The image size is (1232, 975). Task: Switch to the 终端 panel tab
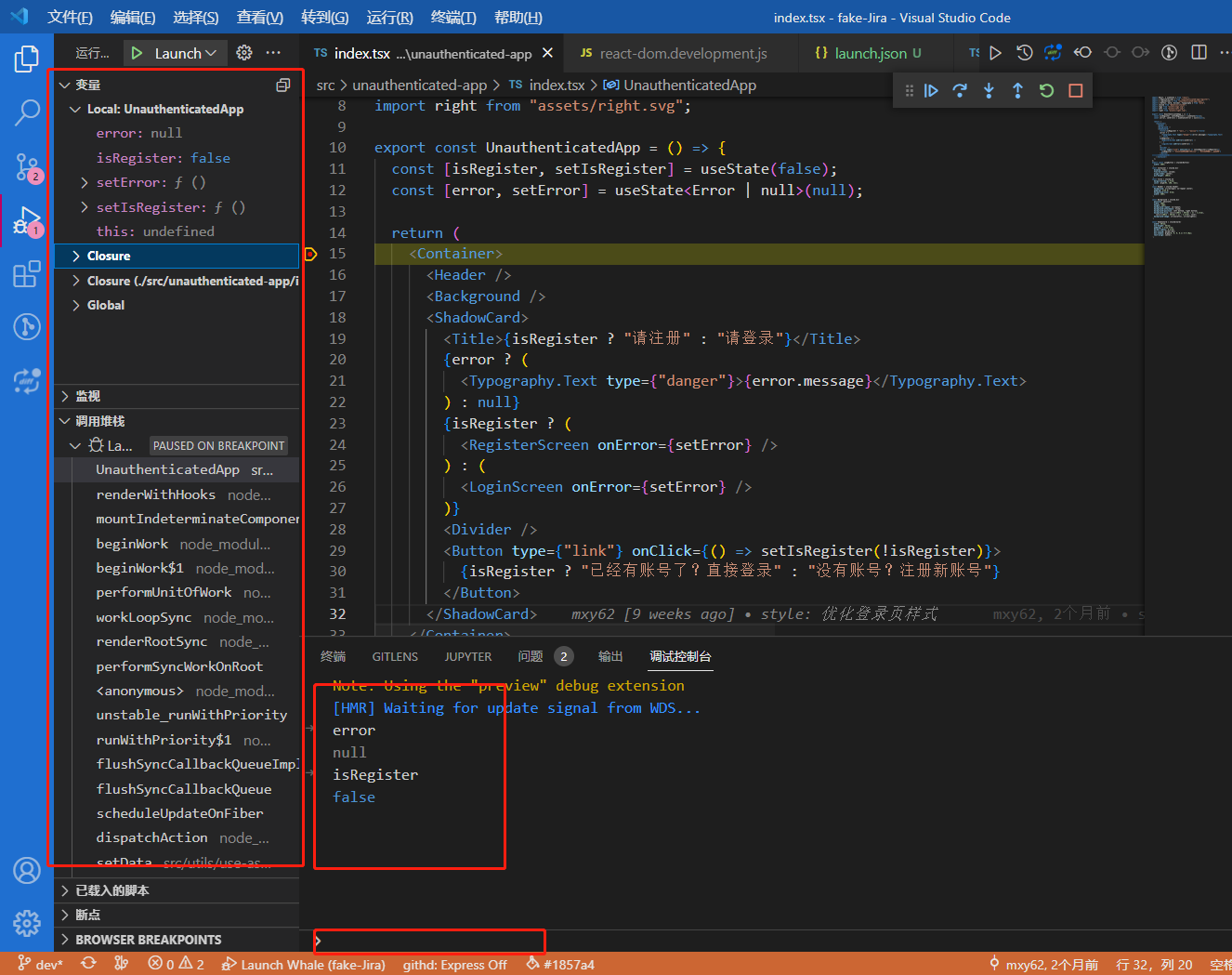(333, 656)
